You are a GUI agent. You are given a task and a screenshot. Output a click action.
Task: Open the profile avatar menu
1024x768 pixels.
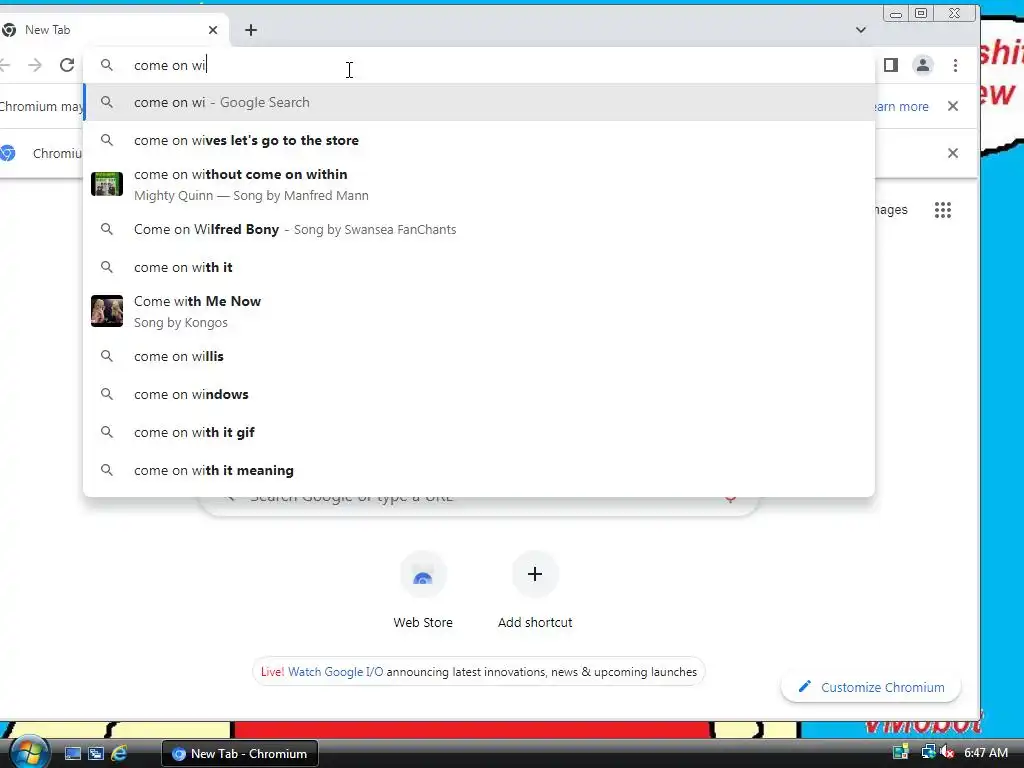(x=923, y=65)
